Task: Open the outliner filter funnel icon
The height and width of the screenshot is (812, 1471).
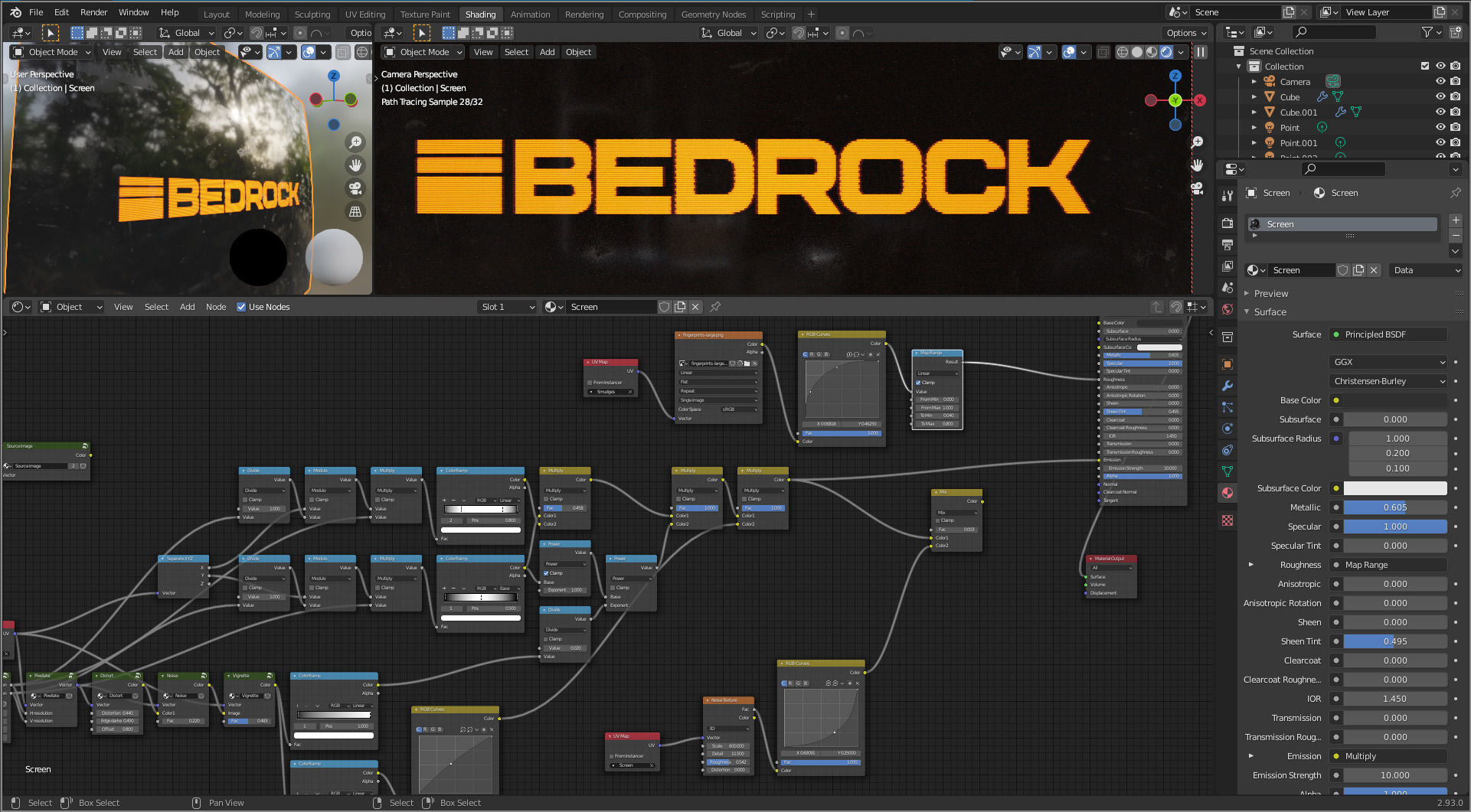Action: 1427,32
